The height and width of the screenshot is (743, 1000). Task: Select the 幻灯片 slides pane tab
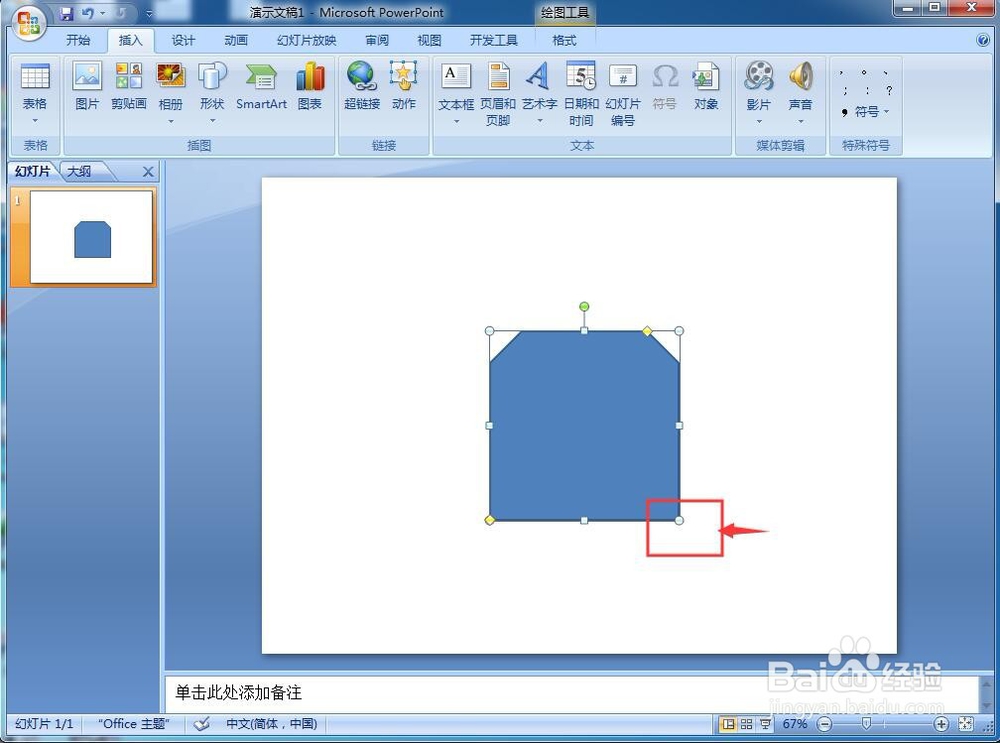(x=33, y=172)
